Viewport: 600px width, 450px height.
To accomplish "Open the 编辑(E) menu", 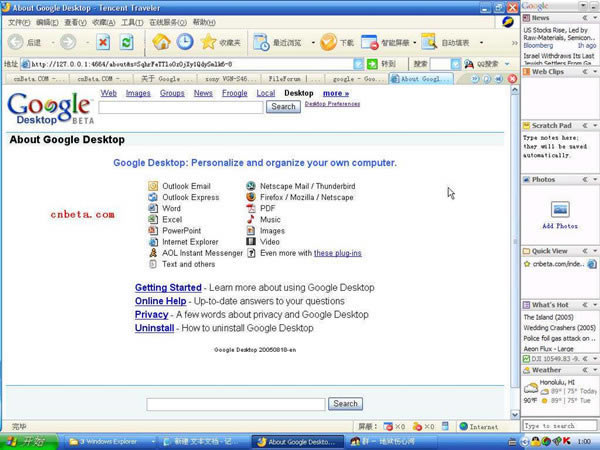I will point(47,23).
